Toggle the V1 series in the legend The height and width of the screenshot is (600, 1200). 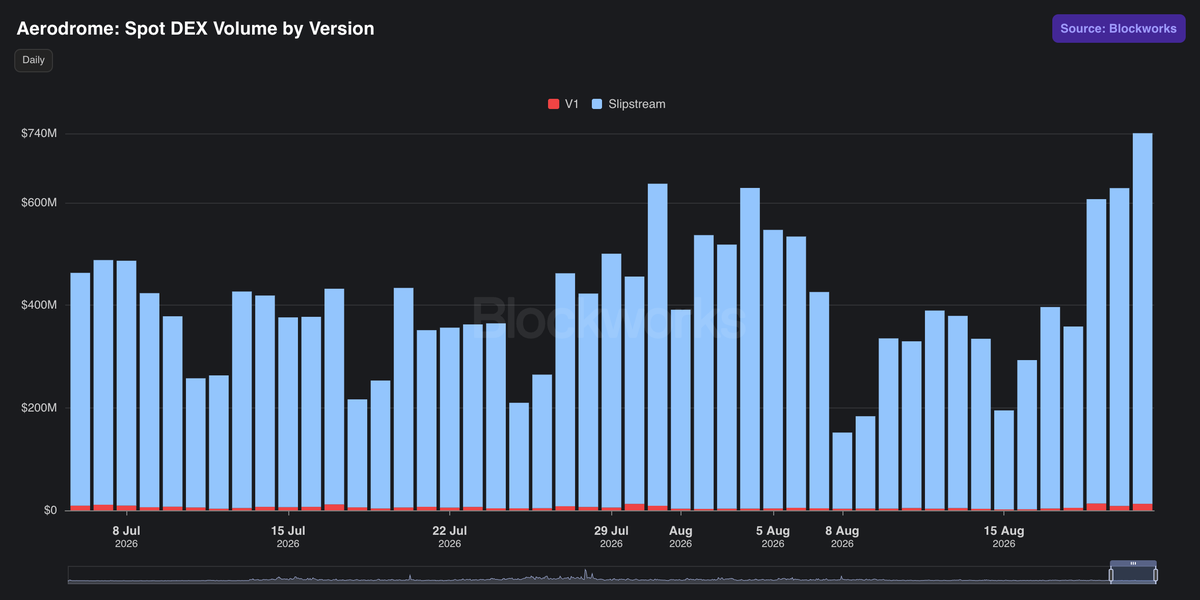click(x=563, y=104)
